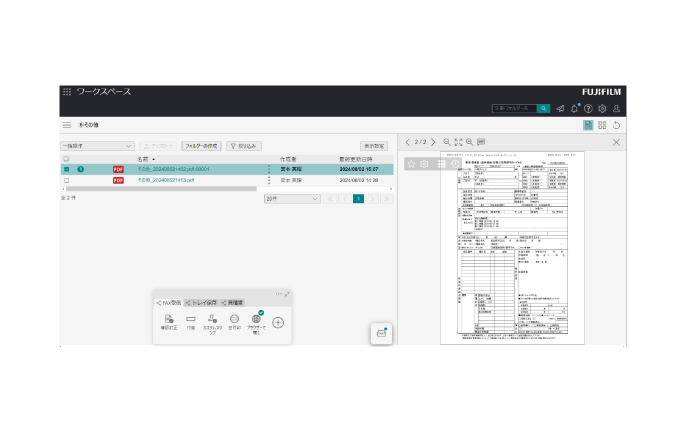Image resolution: width=686 pixels, height=431 pixels.
Task: Click the refresh icon
Action: pos(617,125)
